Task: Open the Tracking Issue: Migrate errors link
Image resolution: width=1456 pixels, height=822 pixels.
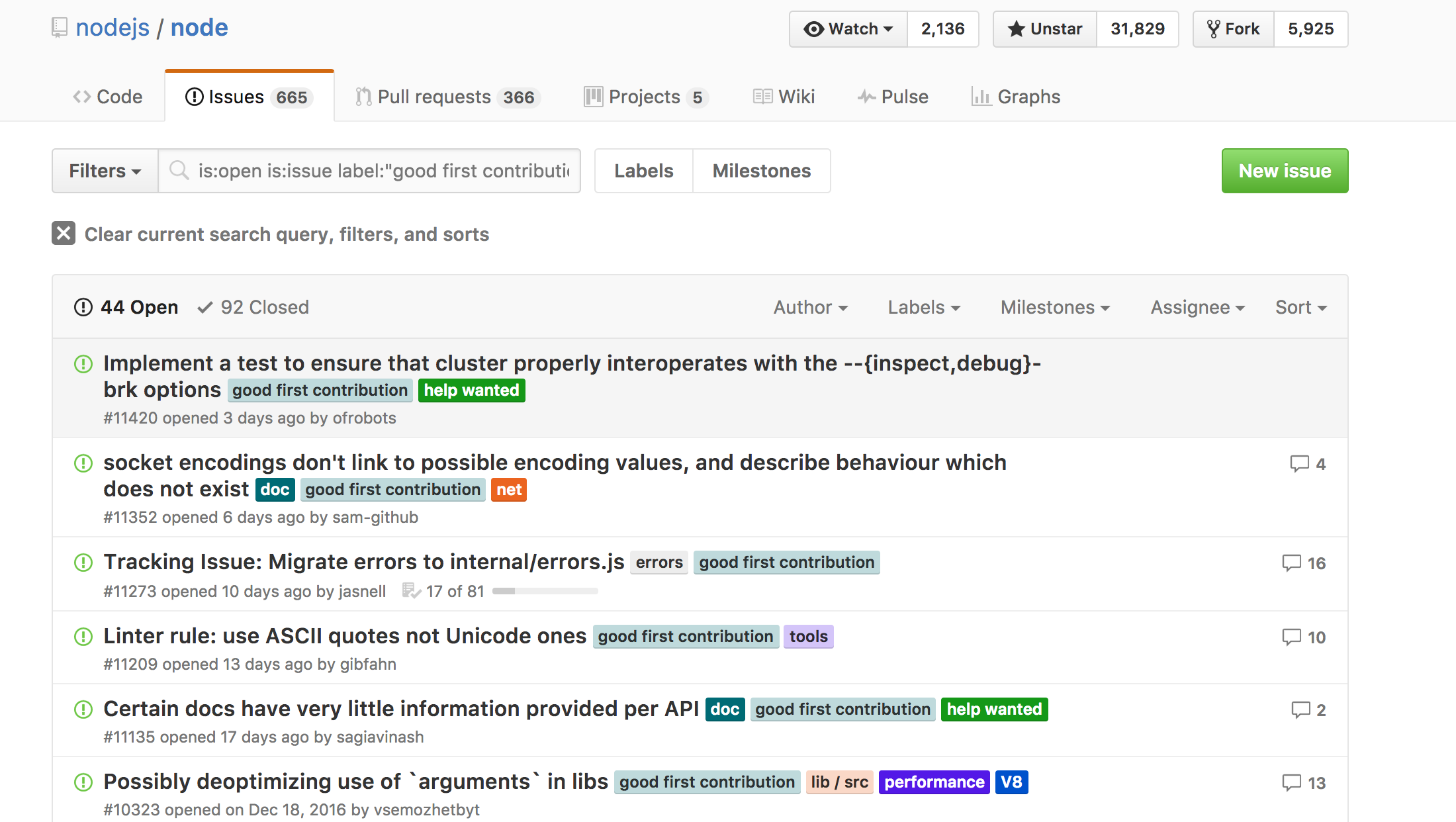Action: click(363, 562)
